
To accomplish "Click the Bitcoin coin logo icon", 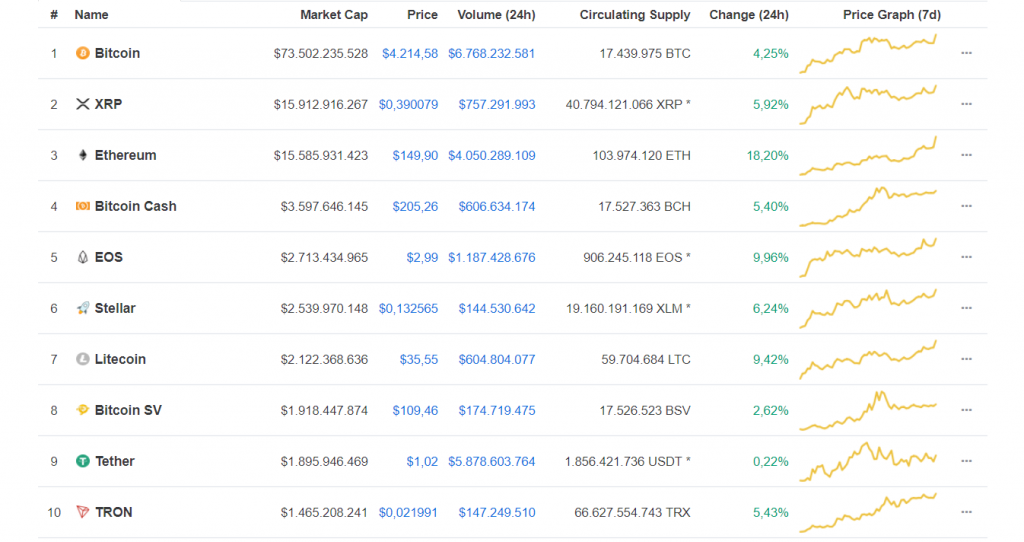I will click(x=82, y=53).
